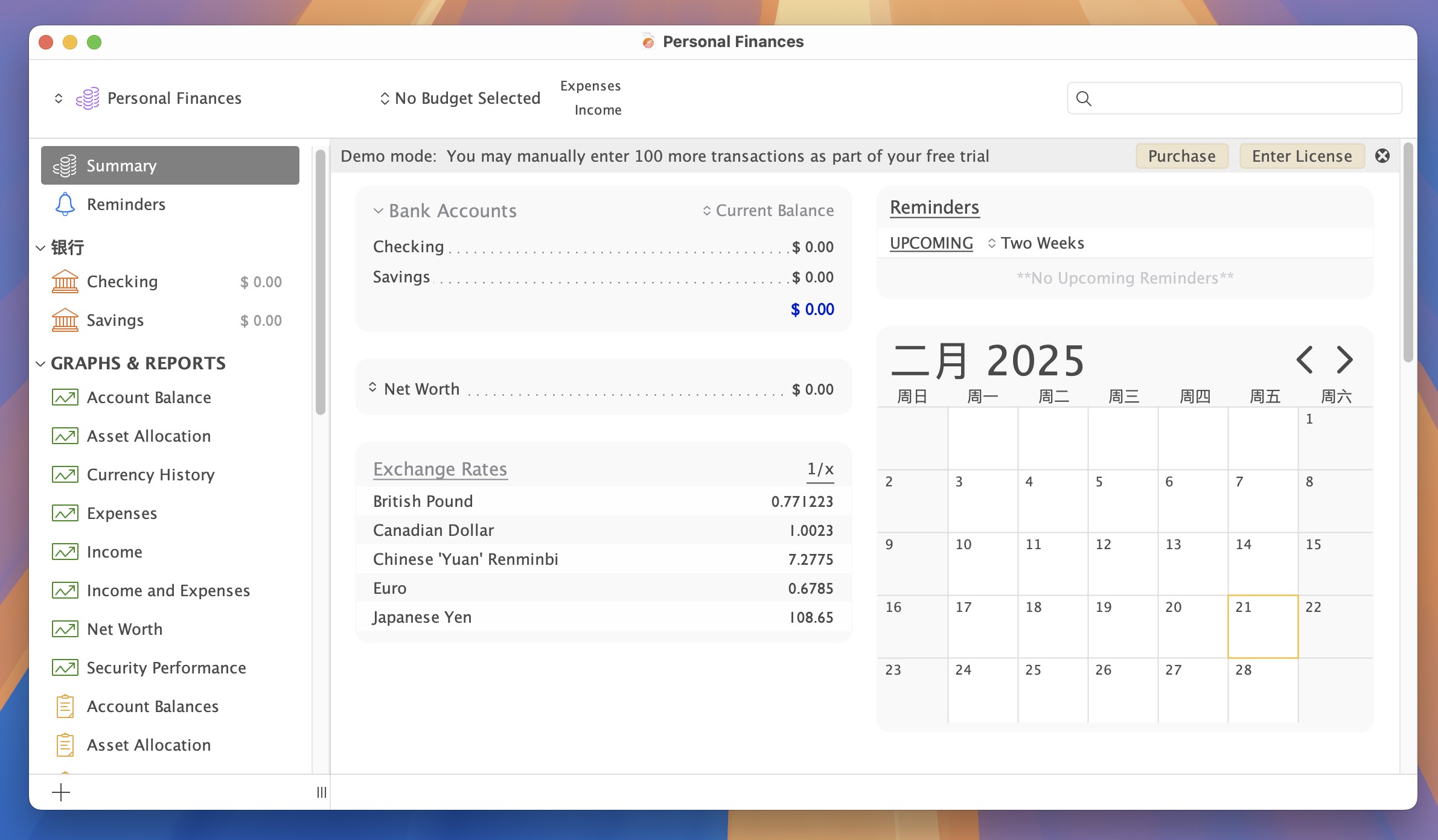The height and width of the screenshot is (840, 1438).
Task: Open Income and Expenses graph icon
Action: (65, 591)
